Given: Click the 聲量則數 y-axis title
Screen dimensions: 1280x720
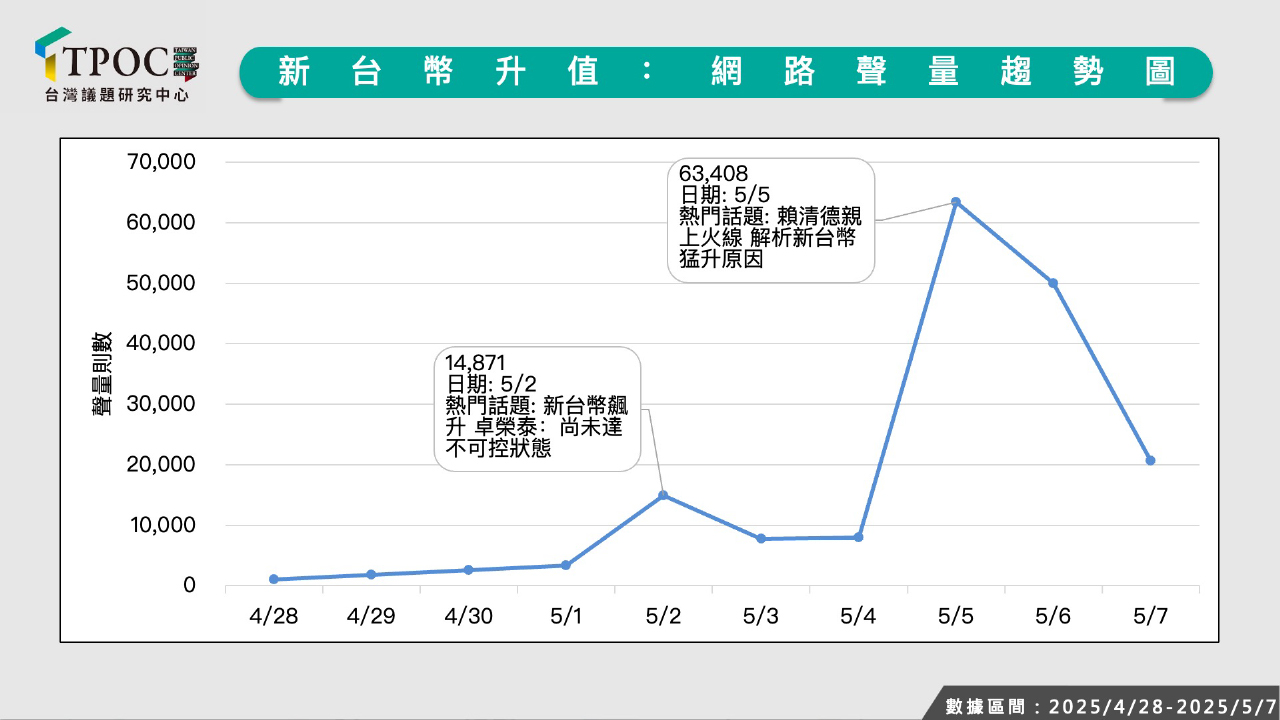Looking at the screenshot, I should (x=104, y=373).
